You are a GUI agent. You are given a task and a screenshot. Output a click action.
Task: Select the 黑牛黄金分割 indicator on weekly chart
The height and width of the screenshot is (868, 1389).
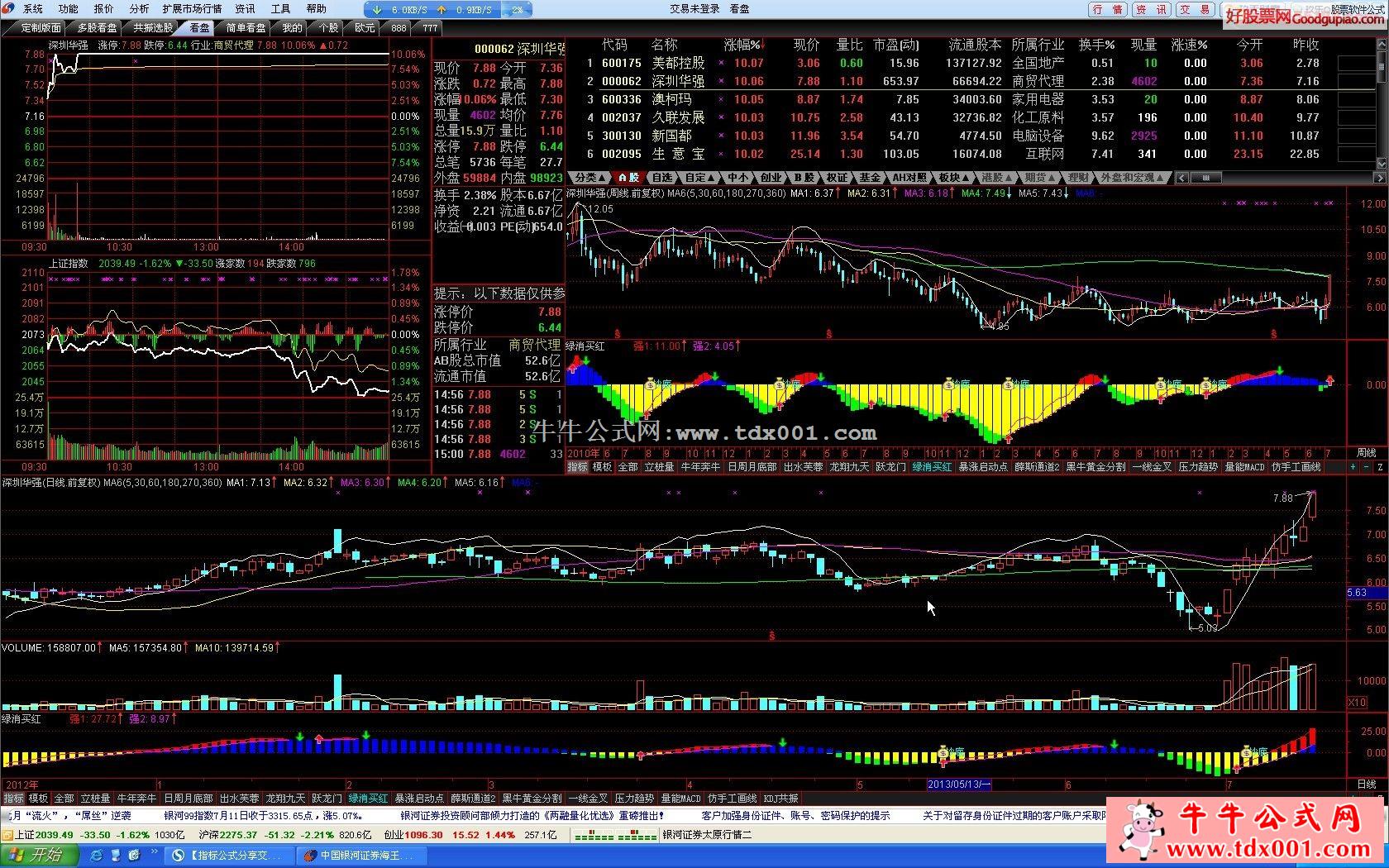pos(1095,467)
